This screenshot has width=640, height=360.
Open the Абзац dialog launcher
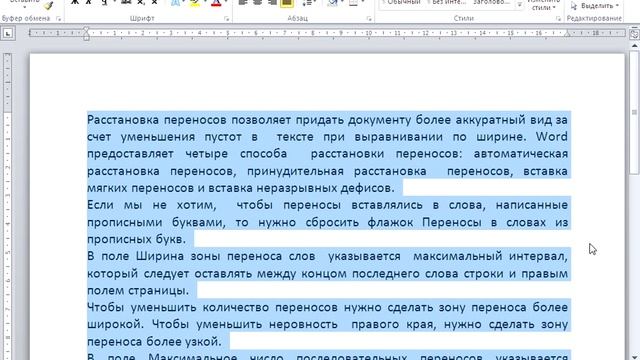point(369,19)
